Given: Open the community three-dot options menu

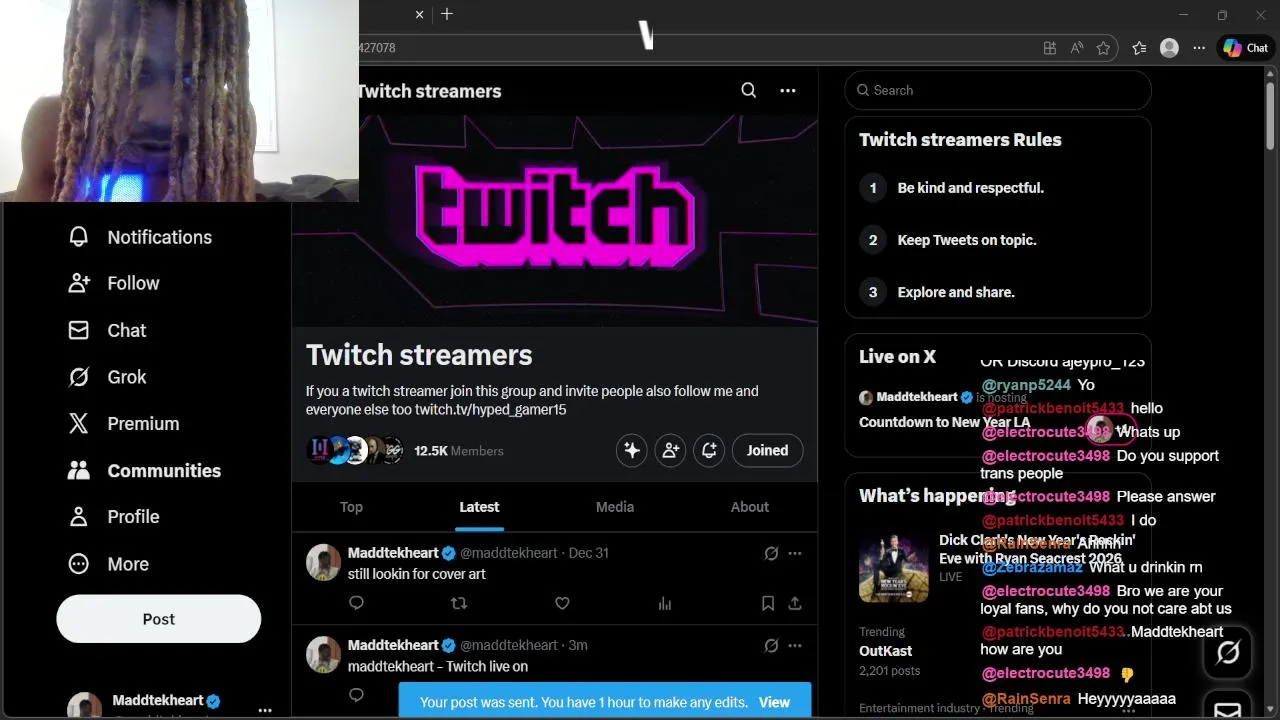Looking at the screenshot, I should pyautogui.click(x=788, y=90).
